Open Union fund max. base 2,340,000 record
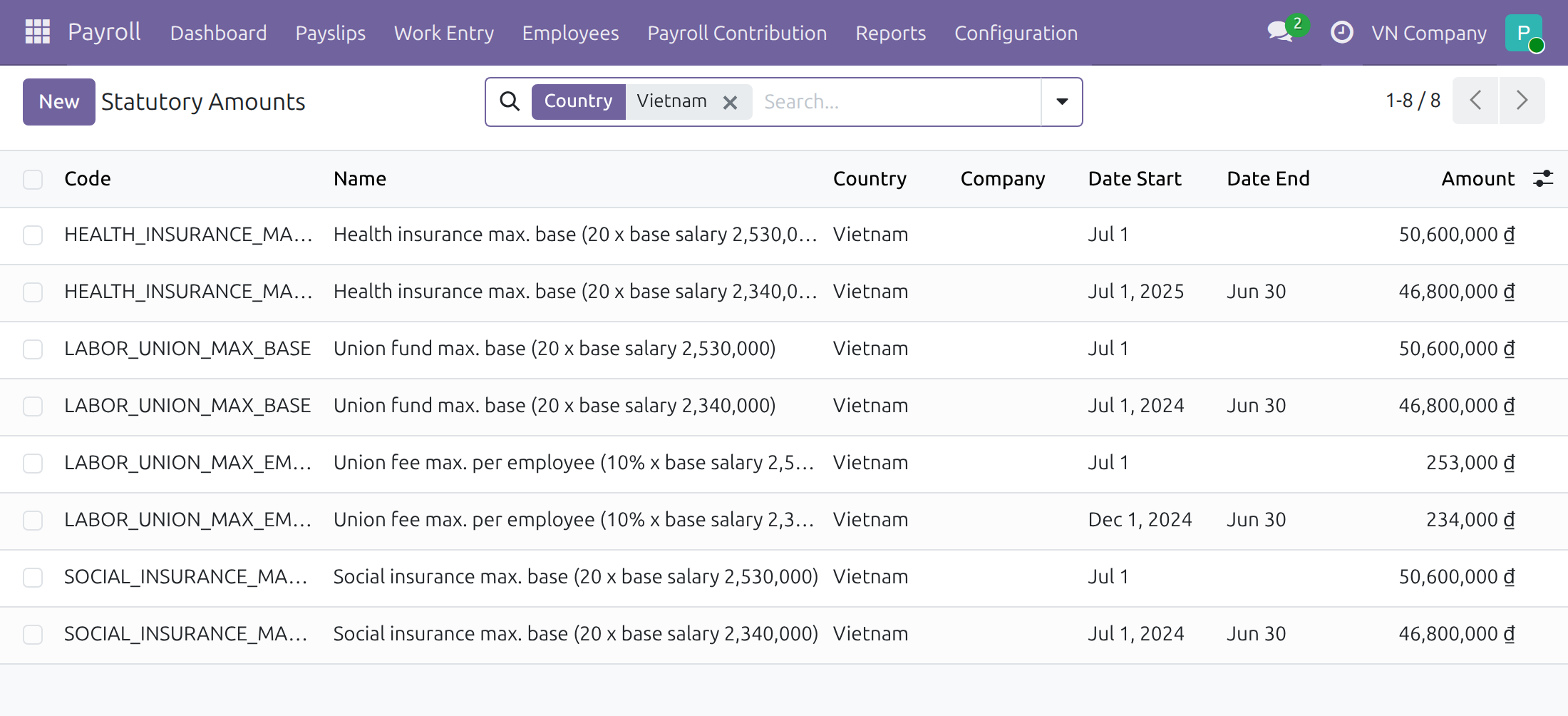 pos(555,406)
